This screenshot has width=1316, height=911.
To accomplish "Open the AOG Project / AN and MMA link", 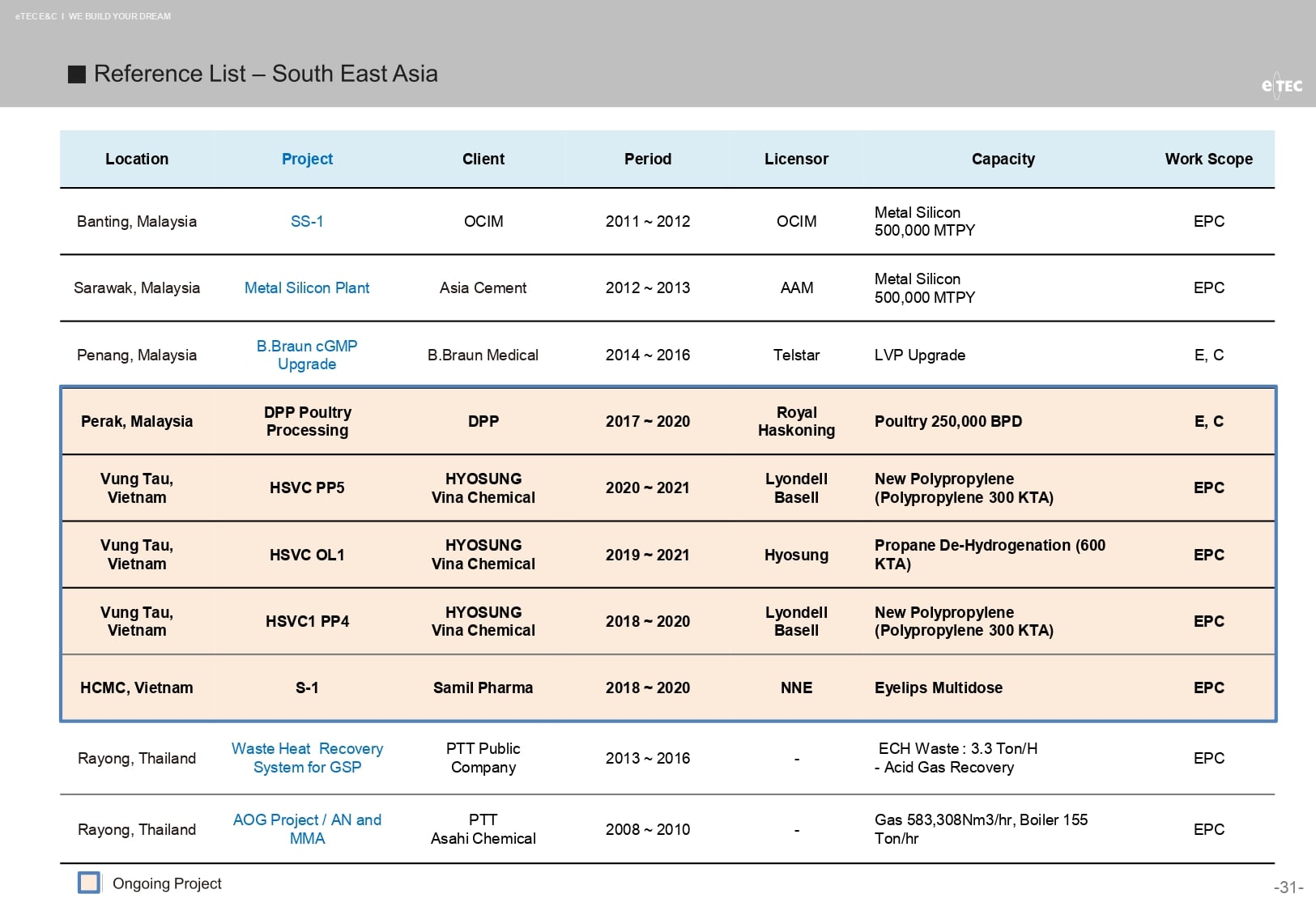I will [307, 829].
